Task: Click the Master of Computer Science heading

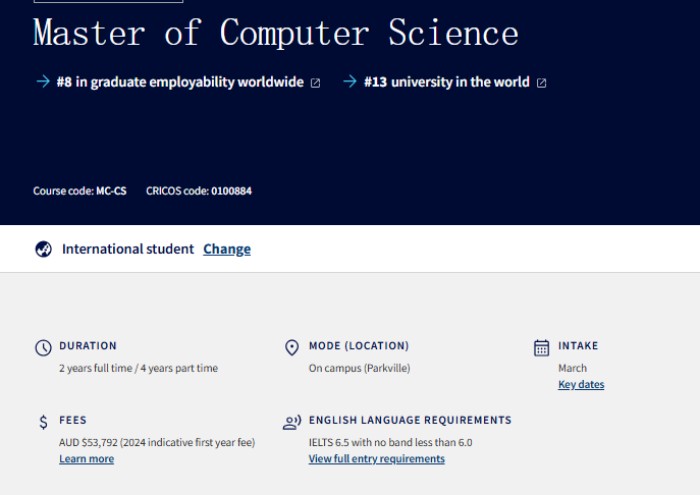Action: [x=276, y=33]
